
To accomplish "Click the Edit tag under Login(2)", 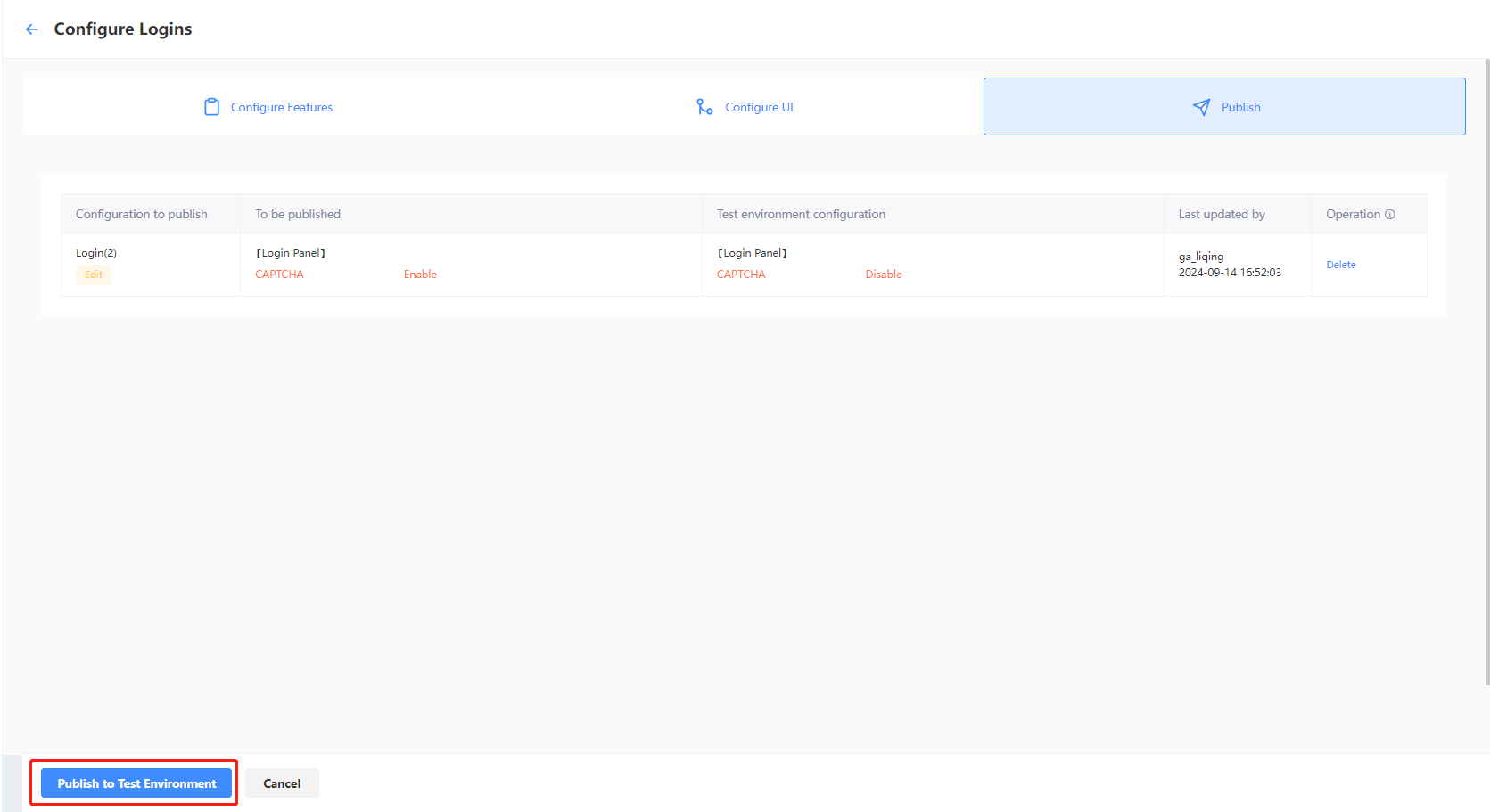I will coord(94,275).
